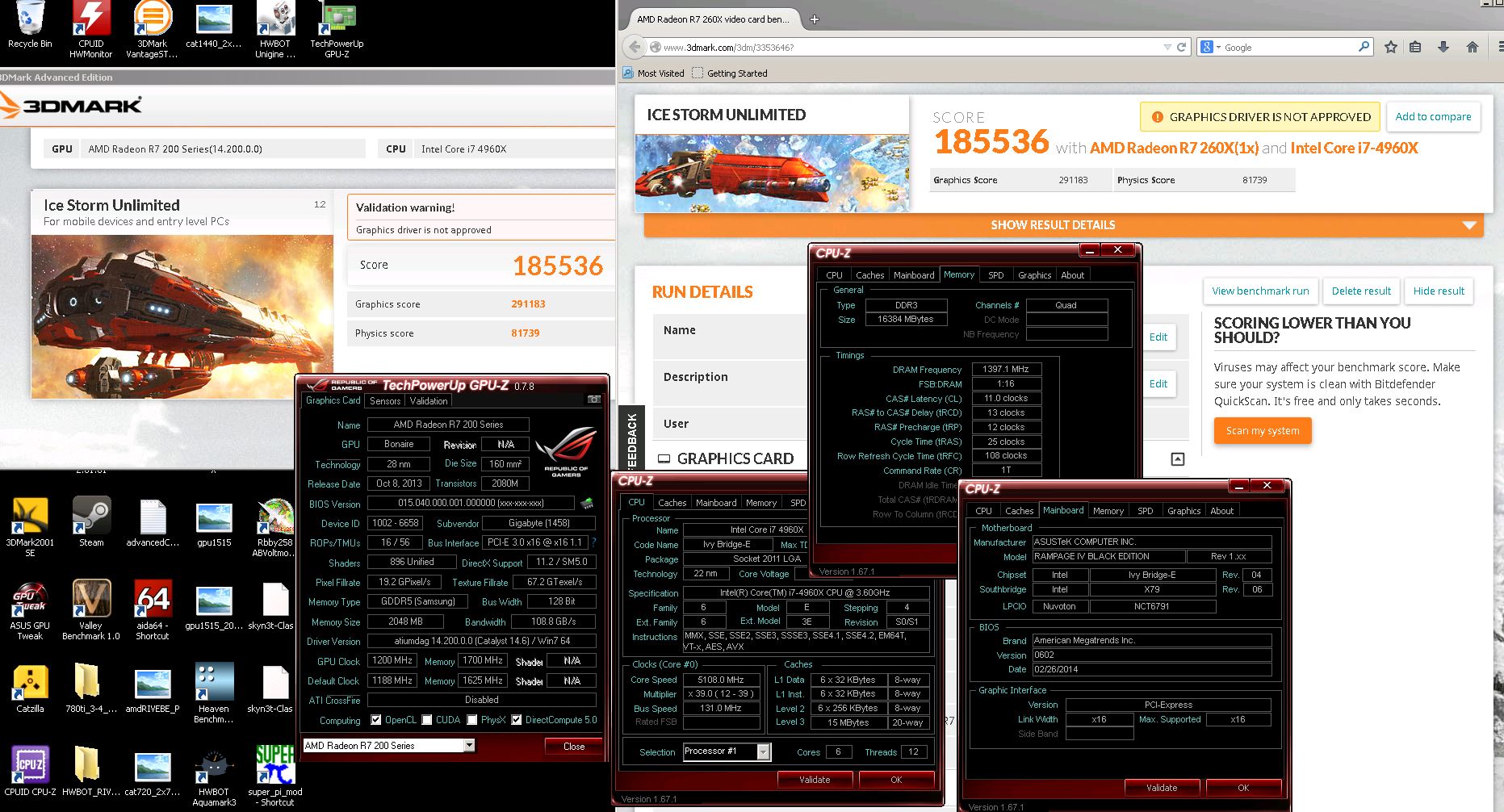This screenshot has width=1504, height=812.
Task: Click Add to compare button
Action: click(1433, 116)
